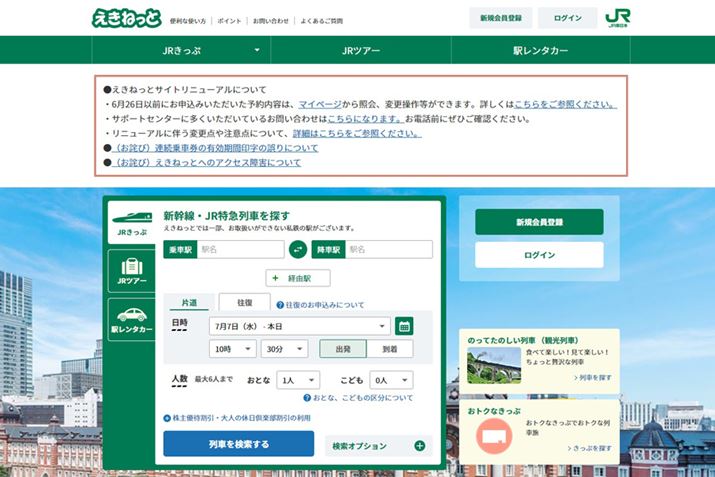Swap departure and arrival stations
715x477 pixels.
298,250
